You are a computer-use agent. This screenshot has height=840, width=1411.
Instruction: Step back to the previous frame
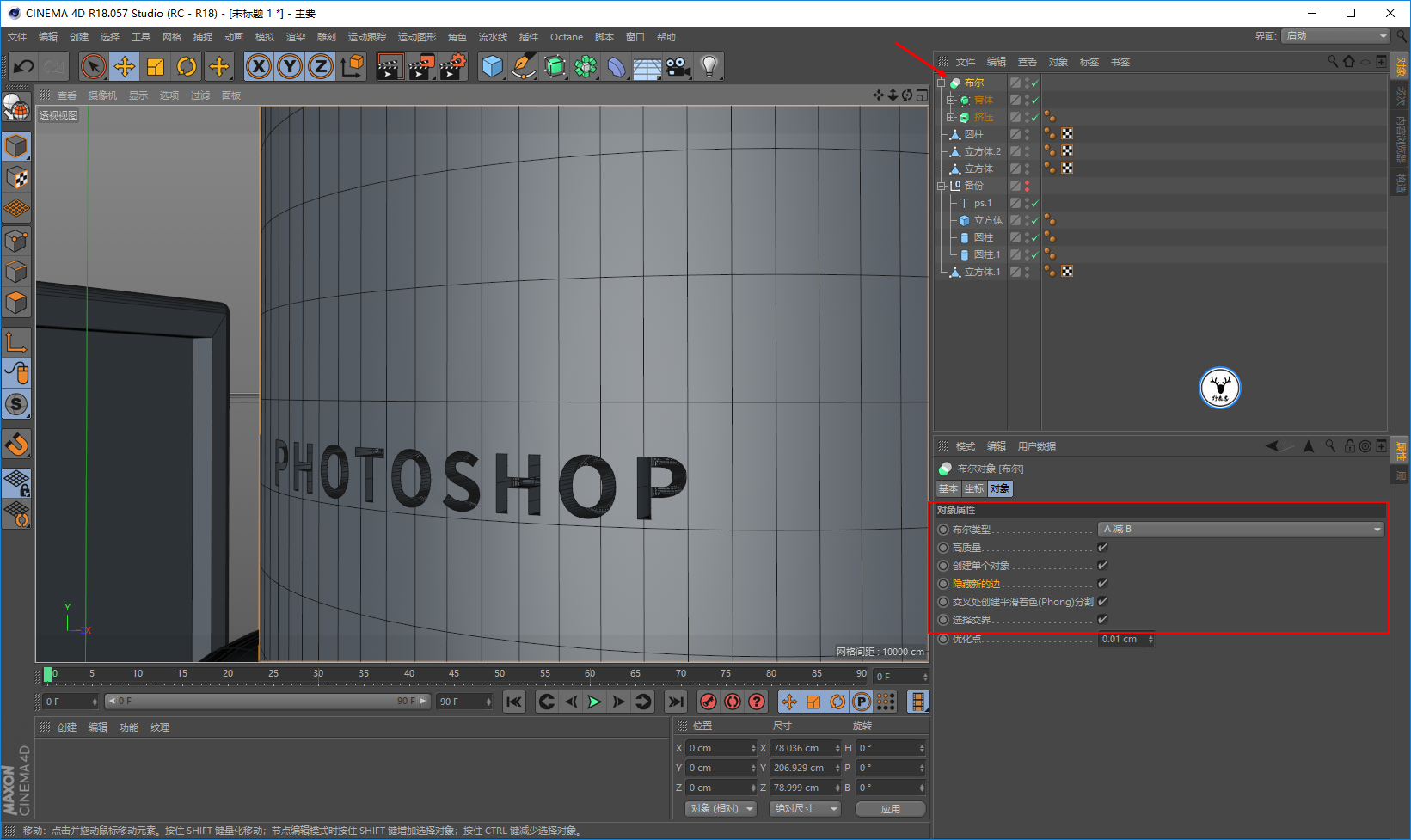570,702
